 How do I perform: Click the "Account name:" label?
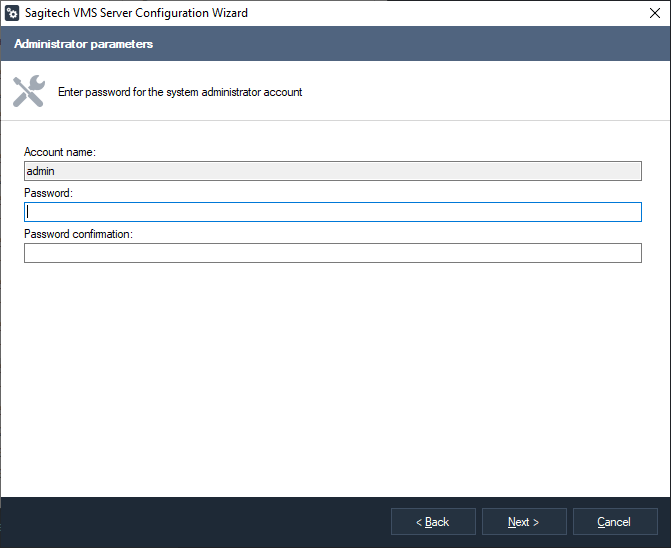pyautogui.click(x=59, y=152)
